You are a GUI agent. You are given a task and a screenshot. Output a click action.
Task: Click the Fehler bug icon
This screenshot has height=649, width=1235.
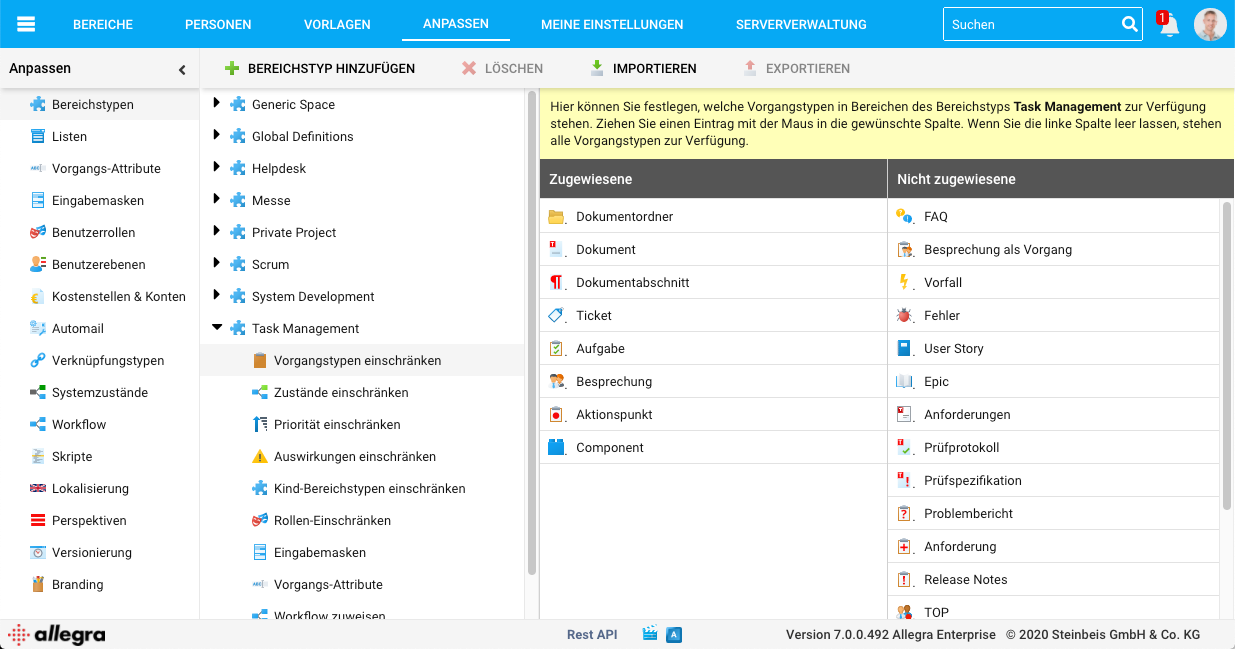point(904,315)
